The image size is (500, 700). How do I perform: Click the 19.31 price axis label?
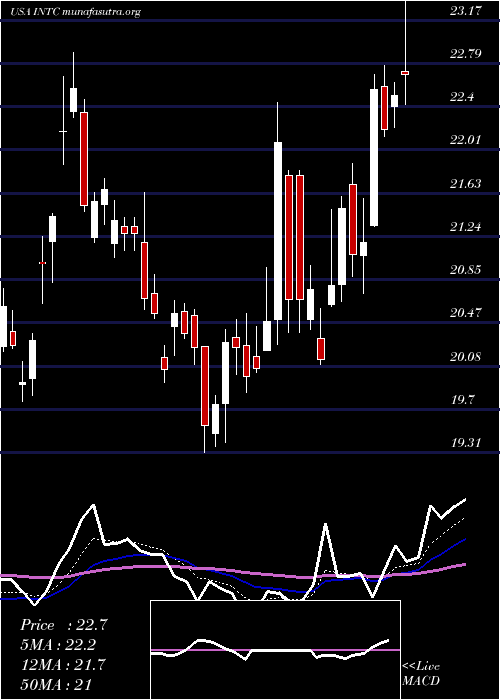point(465,442)
